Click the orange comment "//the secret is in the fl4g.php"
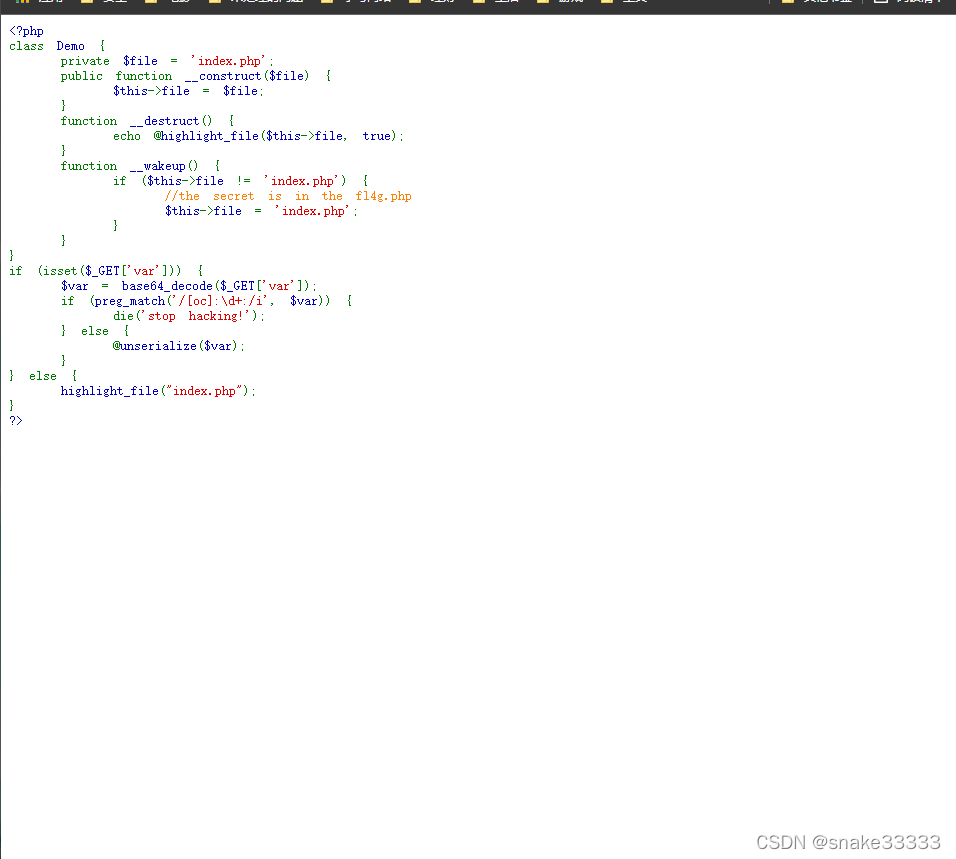The image size is (956, 859). [288, 196]
